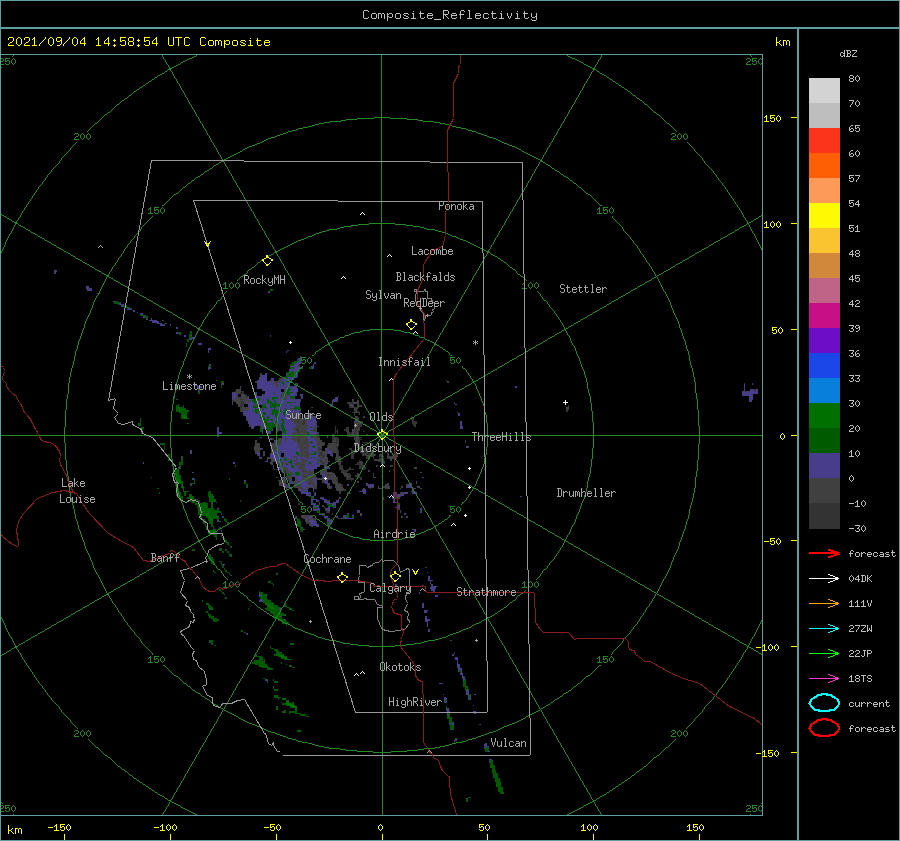Click the Okotoks label
This screenshot has width=900, height=841.
[x=401, y=667]
